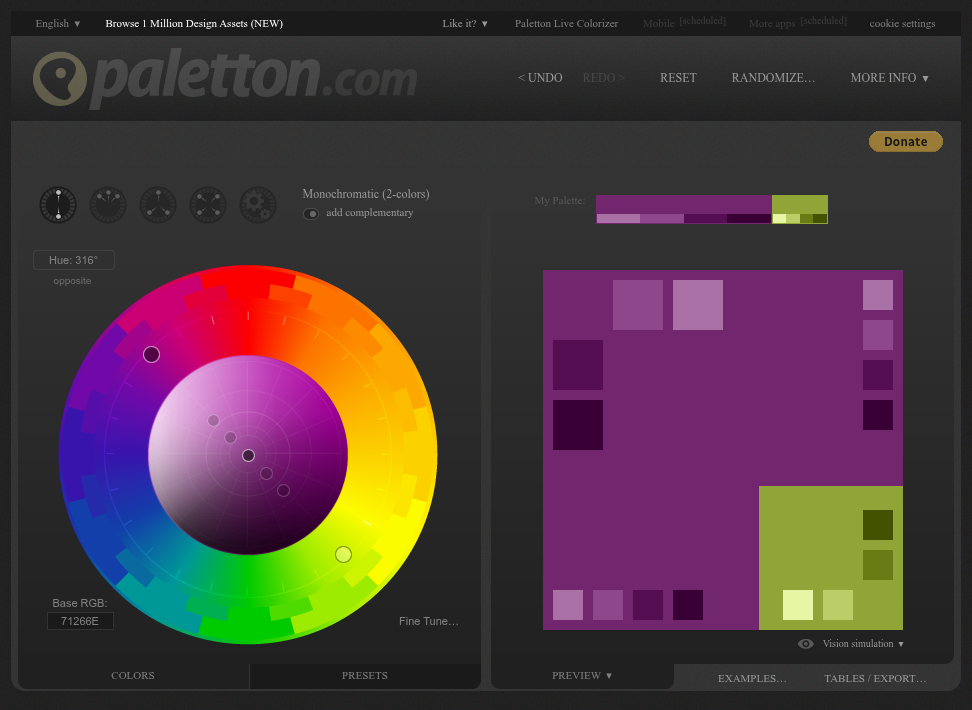Select the Free-style gear scheme icon
This screenshot has height=710, width=972.
[x=258, y=205]
